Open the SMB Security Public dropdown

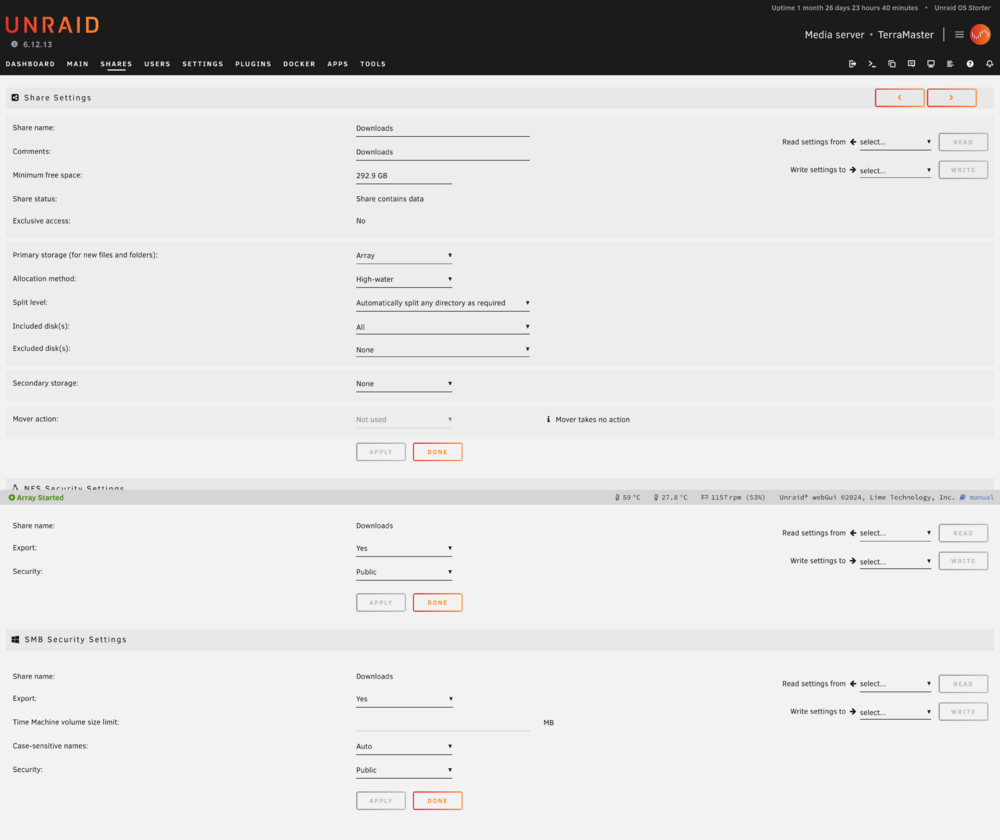click(x=404, y=770)
